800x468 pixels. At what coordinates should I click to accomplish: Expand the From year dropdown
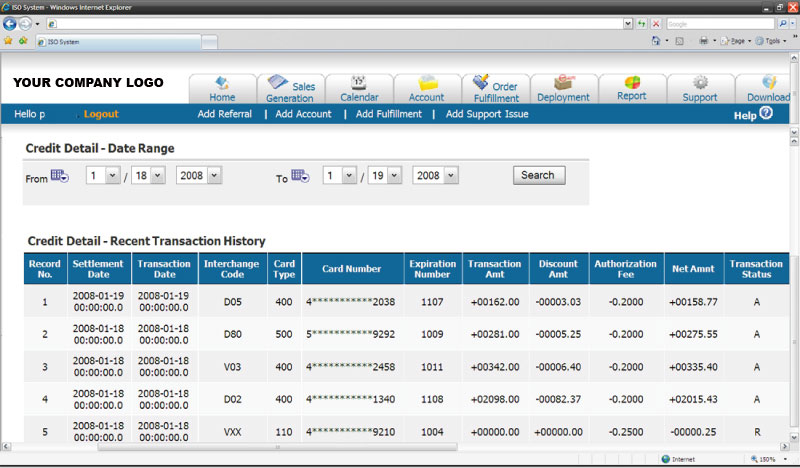coord(214,176)
